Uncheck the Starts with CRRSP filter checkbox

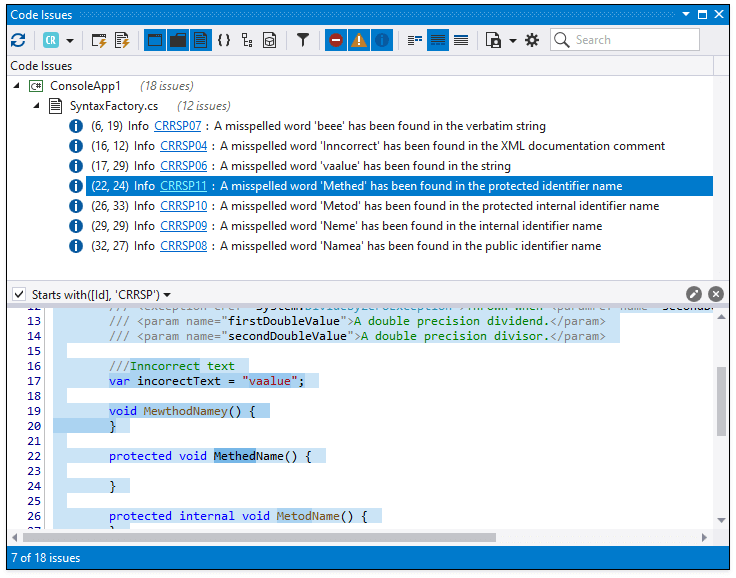click(18, 294)
